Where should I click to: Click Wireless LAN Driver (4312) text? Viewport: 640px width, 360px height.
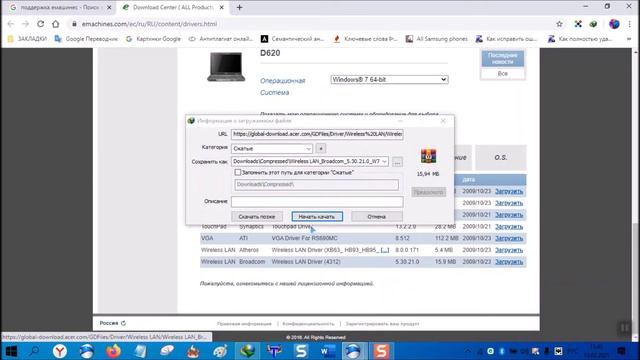click(x=306, y=262)
